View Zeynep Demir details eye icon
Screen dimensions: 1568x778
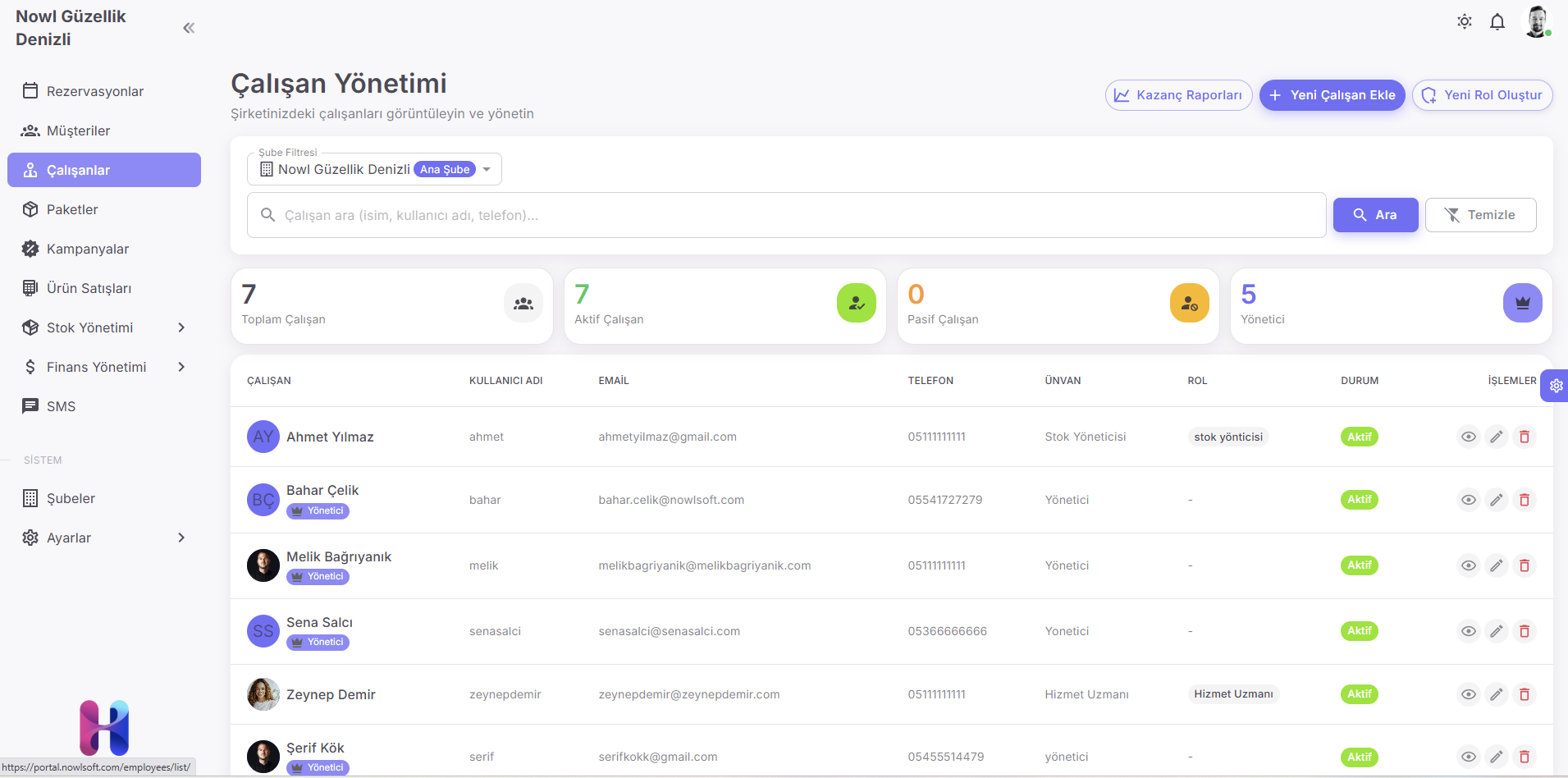tap(1468, 694)
